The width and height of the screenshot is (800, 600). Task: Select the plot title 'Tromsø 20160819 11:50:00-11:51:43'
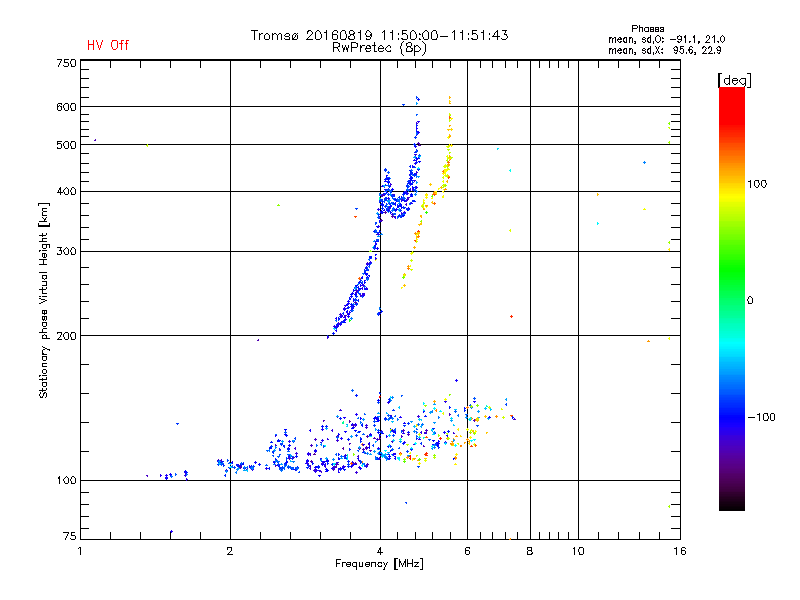(x=379, y=35)
